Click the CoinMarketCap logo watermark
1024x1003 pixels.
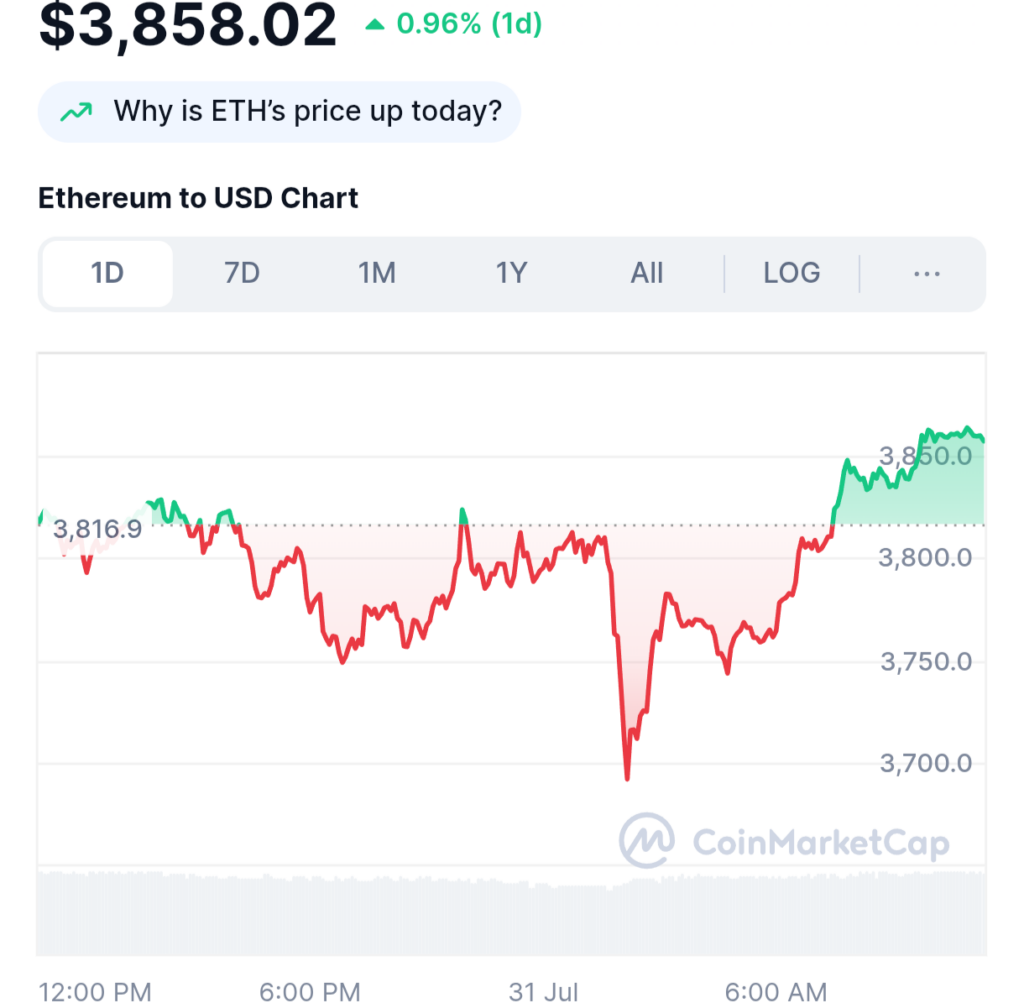(784, 840)
